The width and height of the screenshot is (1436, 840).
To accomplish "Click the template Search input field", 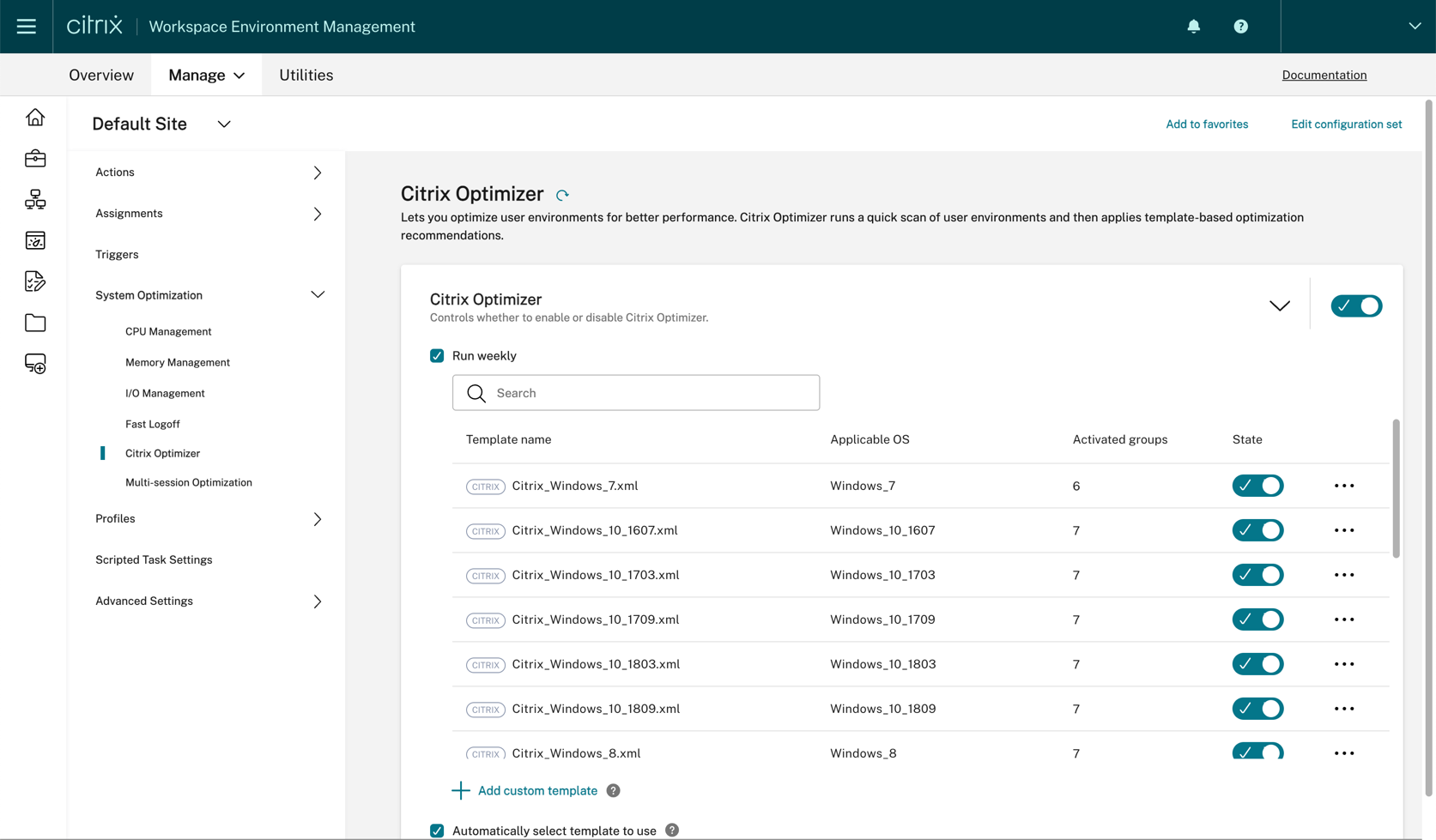I will [x=635, y=393].
